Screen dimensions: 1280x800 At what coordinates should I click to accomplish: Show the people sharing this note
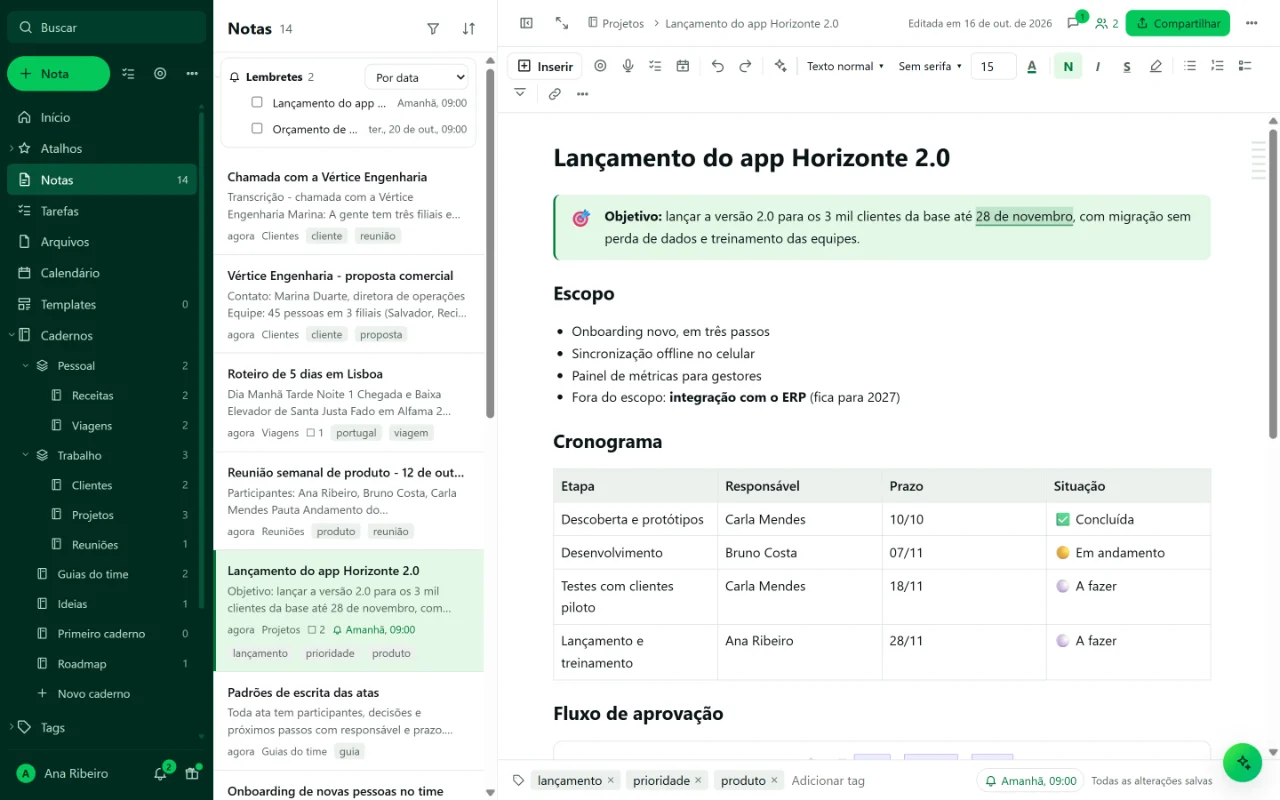tap(1106, 23)
